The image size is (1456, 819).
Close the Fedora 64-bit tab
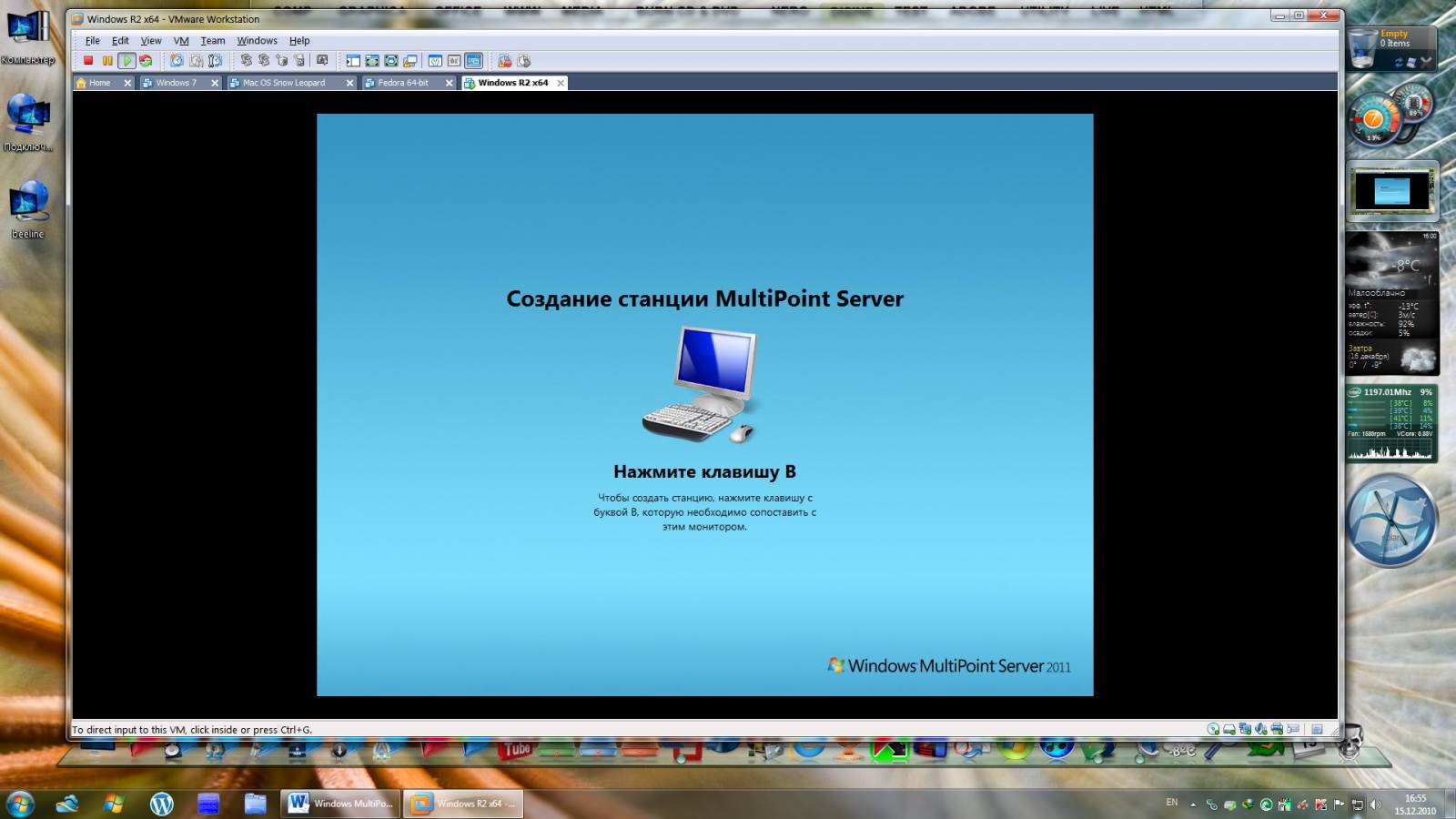point(449,83)
